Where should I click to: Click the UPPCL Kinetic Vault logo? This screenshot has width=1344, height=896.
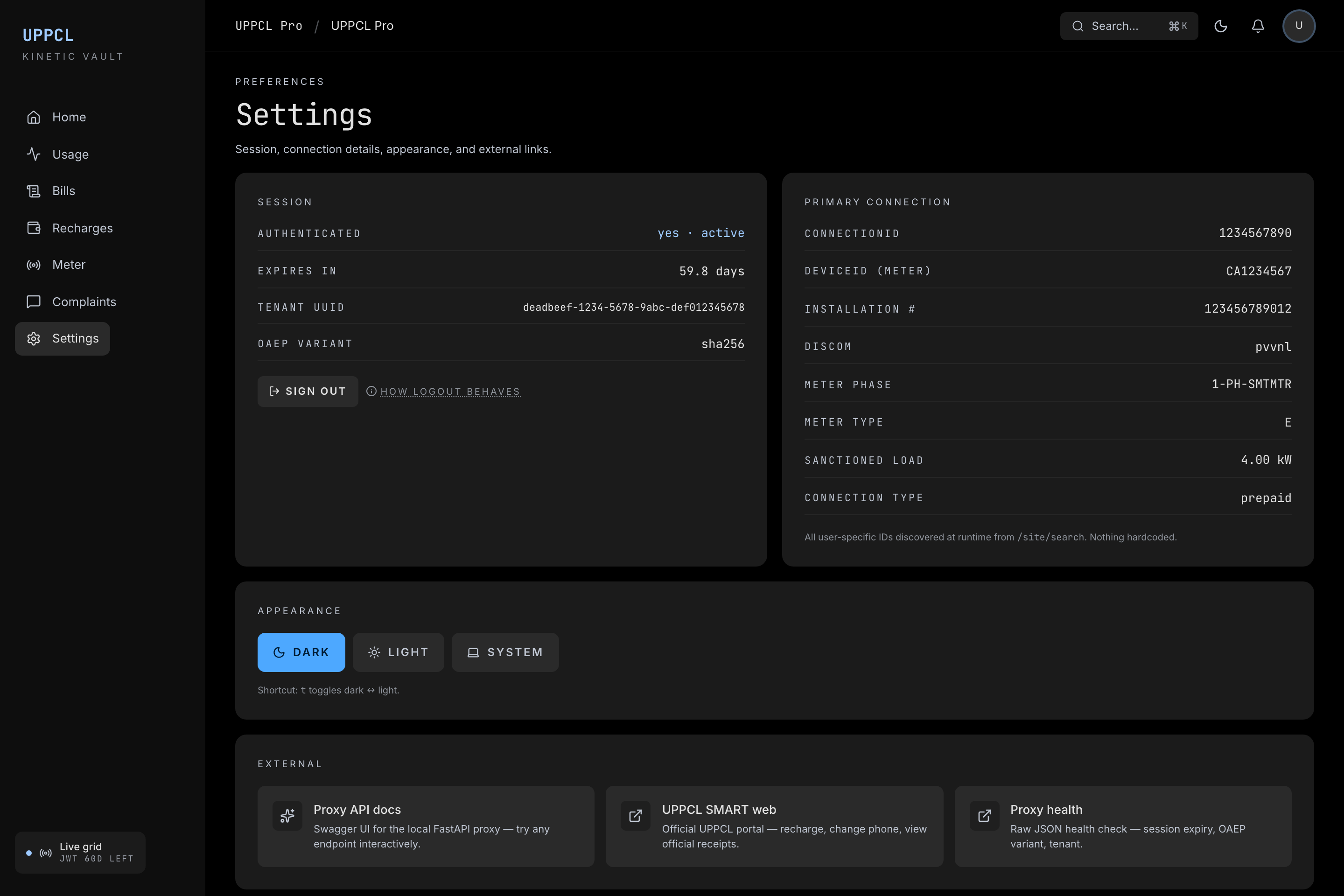(x=73, y=43)
